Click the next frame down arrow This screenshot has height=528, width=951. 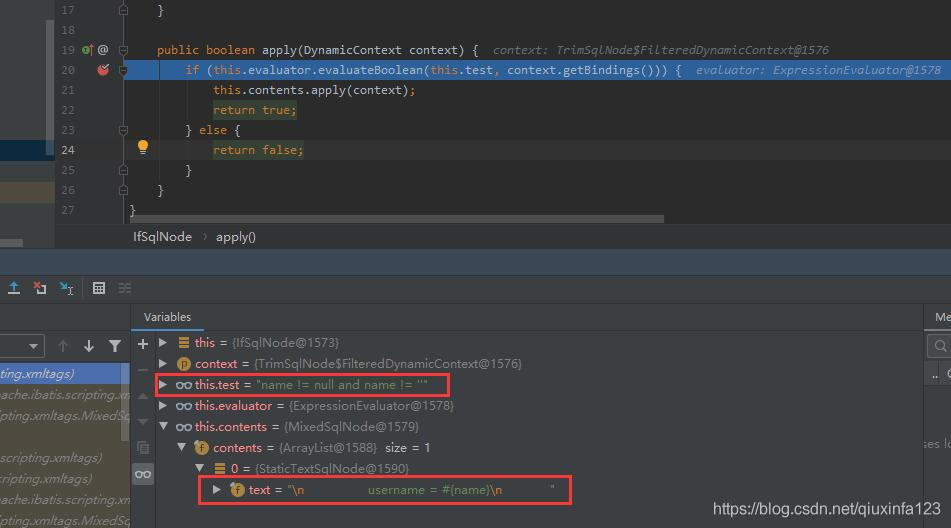pos(89,346)
